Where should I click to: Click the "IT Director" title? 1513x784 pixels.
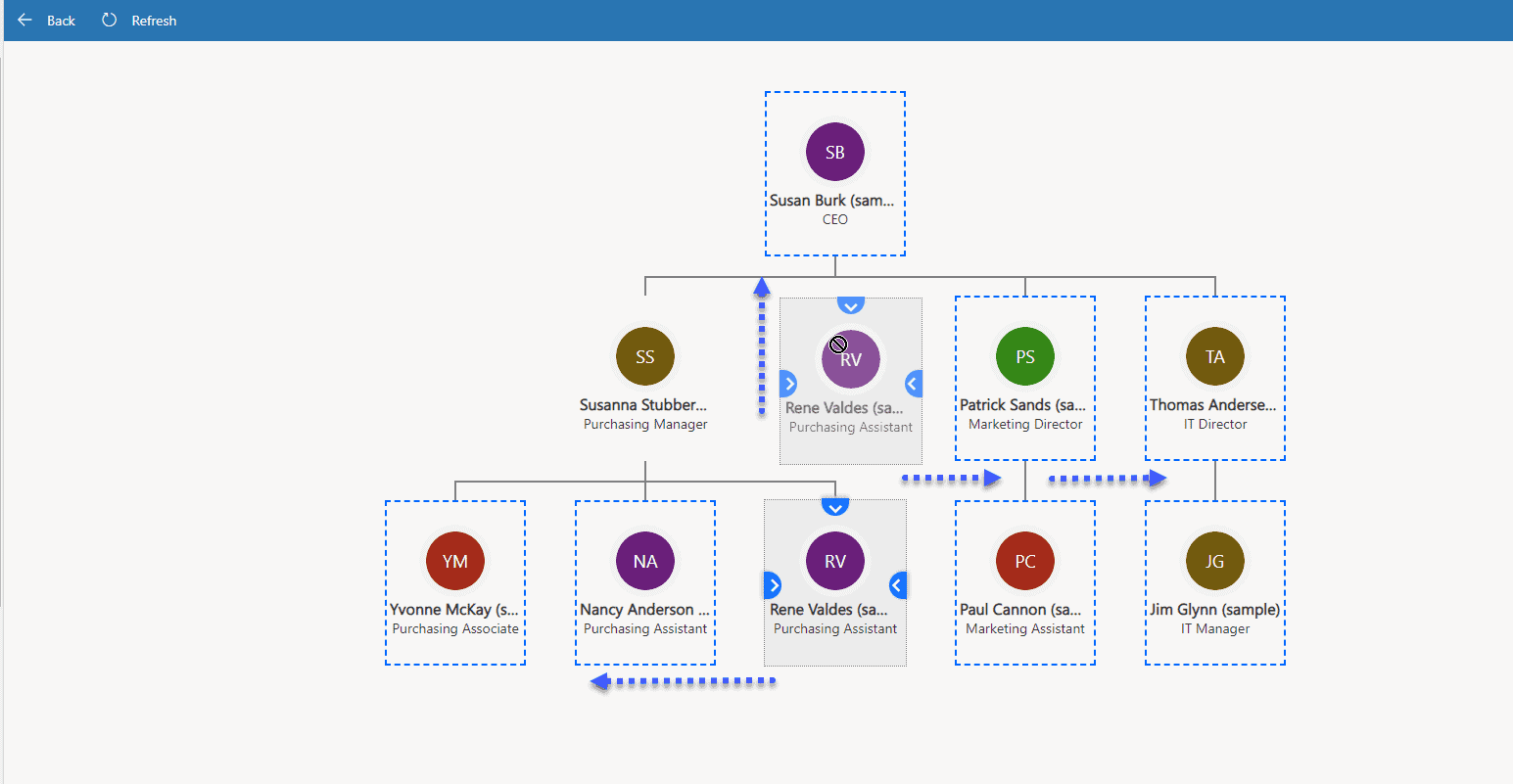point(1215,425)
